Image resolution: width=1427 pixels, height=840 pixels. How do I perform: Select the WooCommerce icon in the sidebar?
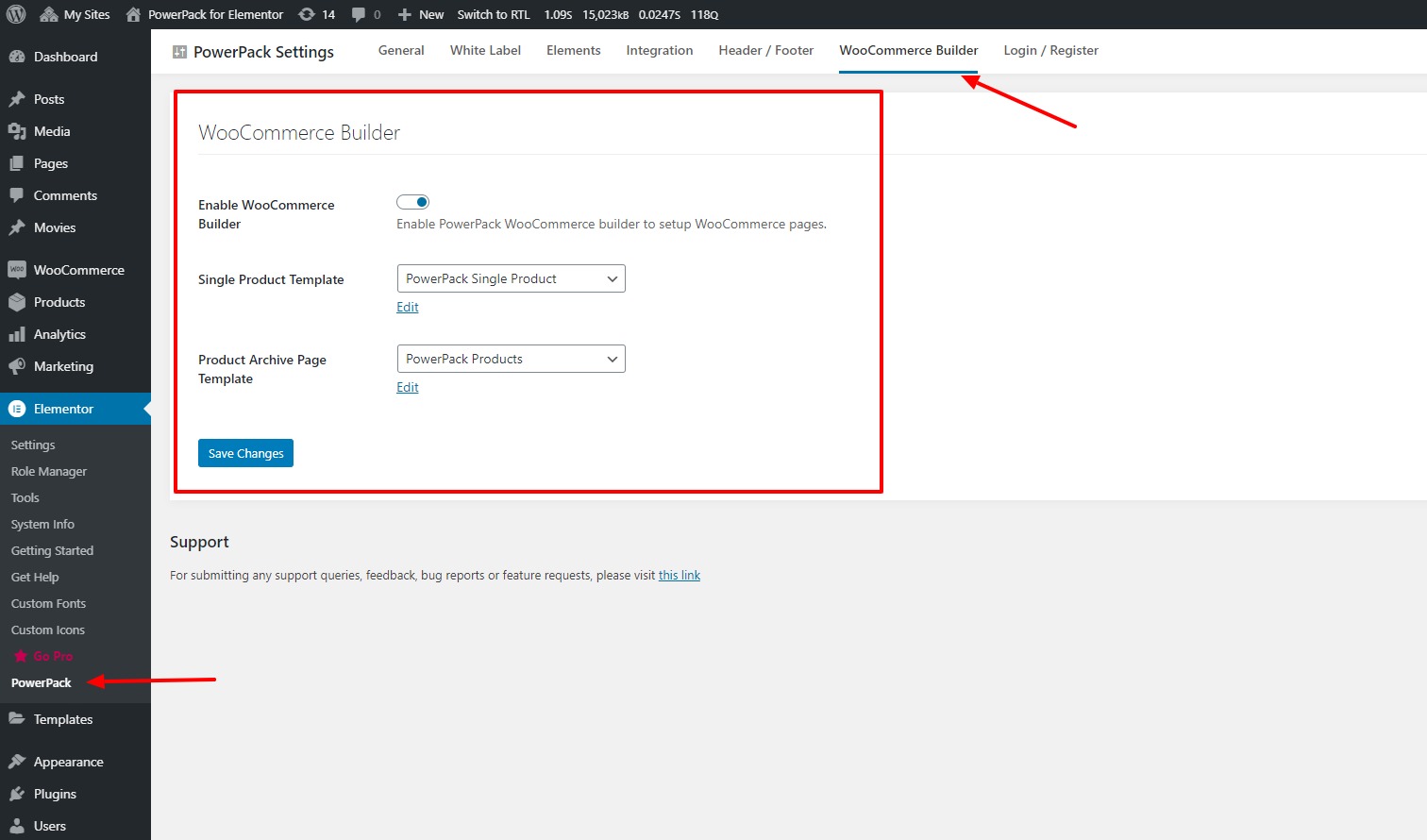(x=18, y=270)
